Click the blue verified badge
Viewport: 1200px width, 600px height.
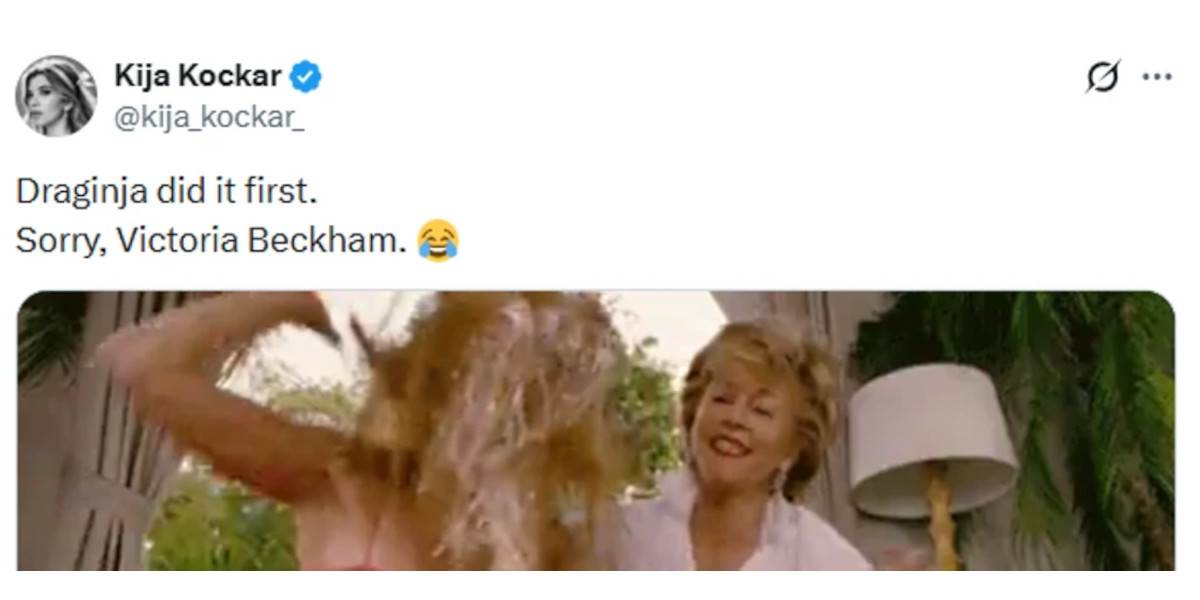[x=305, y=76]
